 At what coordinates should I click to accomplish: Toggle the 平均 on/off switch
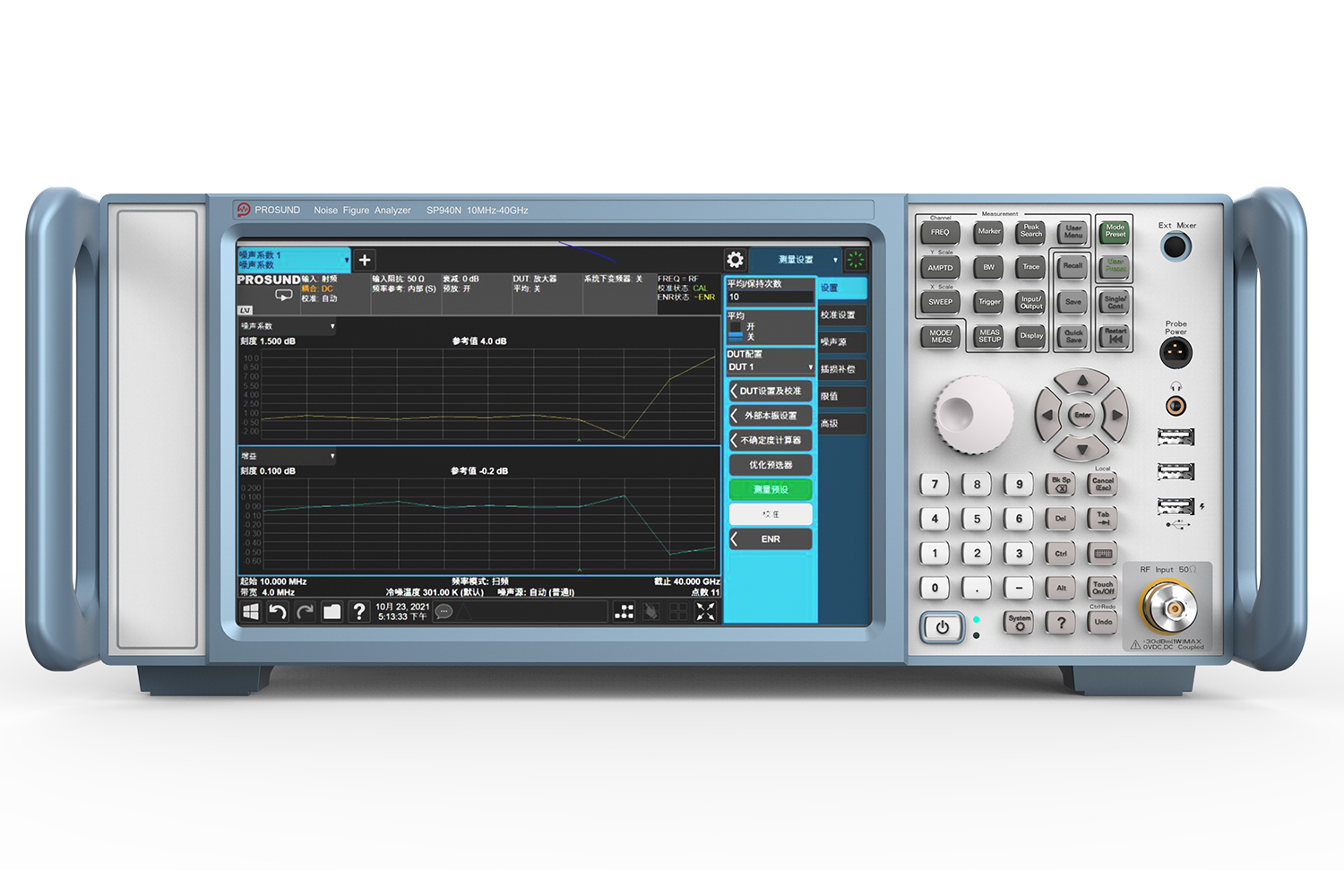pos(737,332)
